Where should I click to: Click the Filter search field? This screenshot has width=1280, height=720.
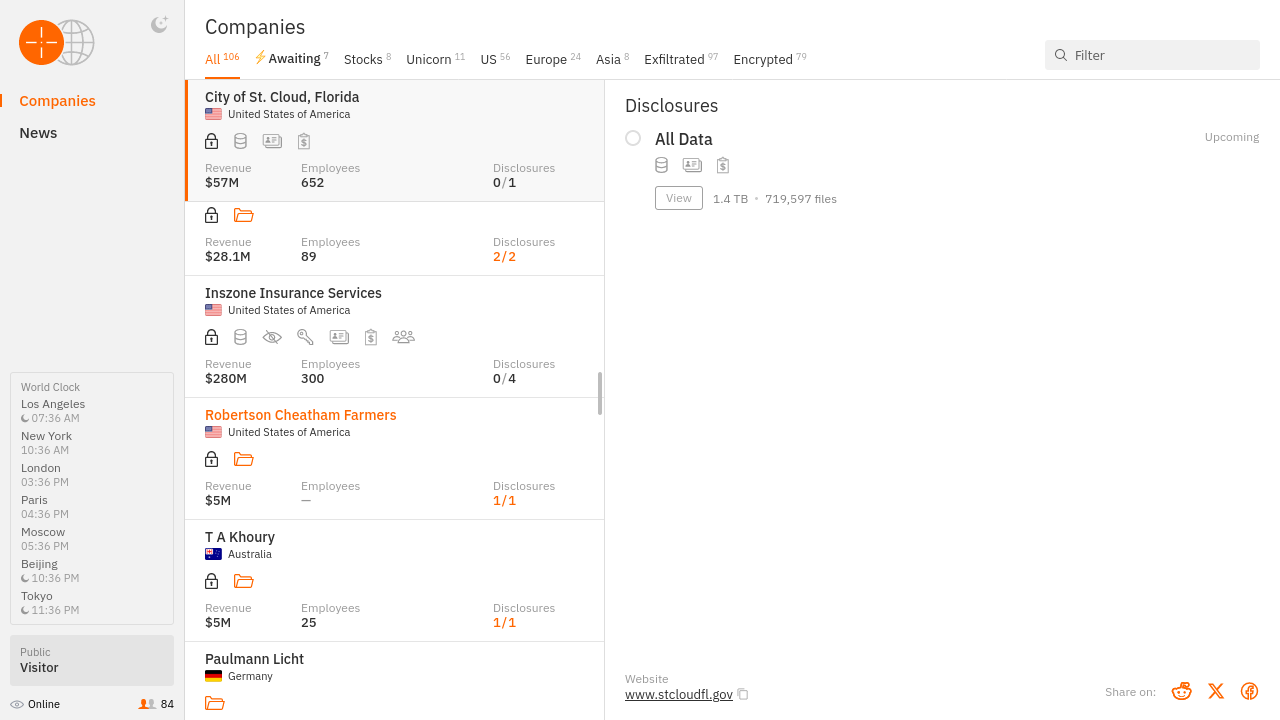coord(1160,55)
